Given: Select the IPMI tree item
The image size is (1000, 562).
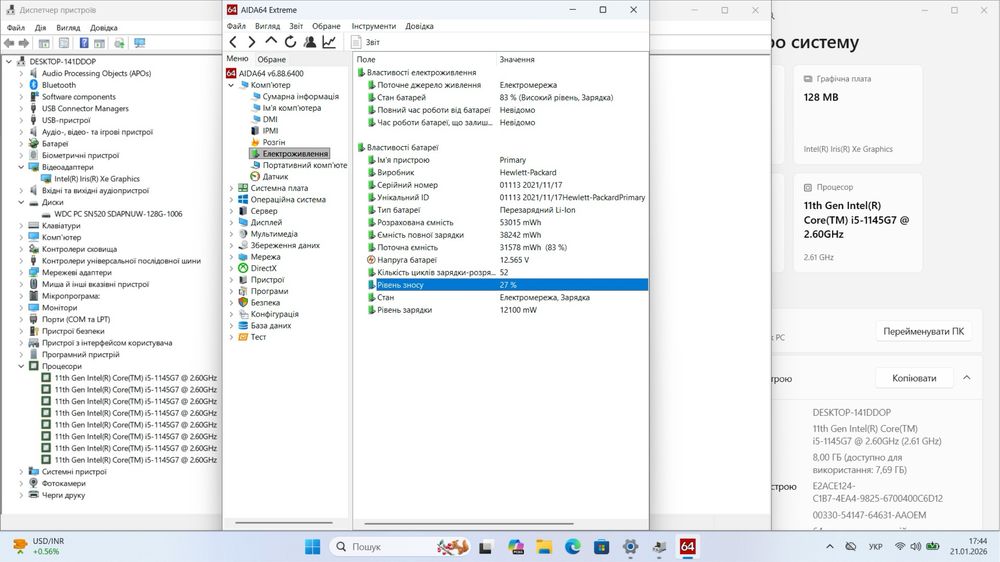Looking at the screenshot, I should pyautogui.click(x=270, y=131).
